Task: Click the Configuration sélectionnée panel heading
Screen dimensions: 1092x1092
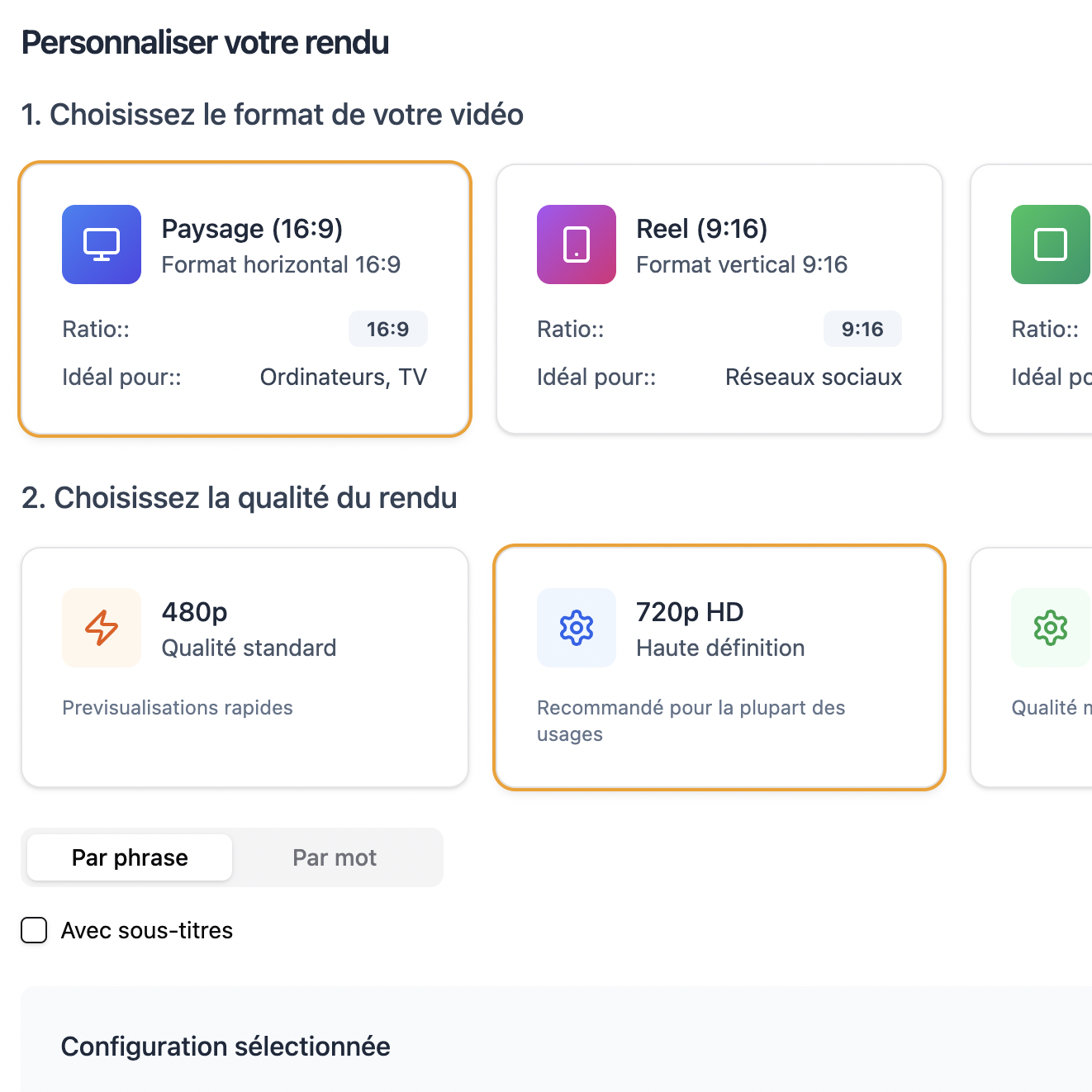Action: [226, 1047]
